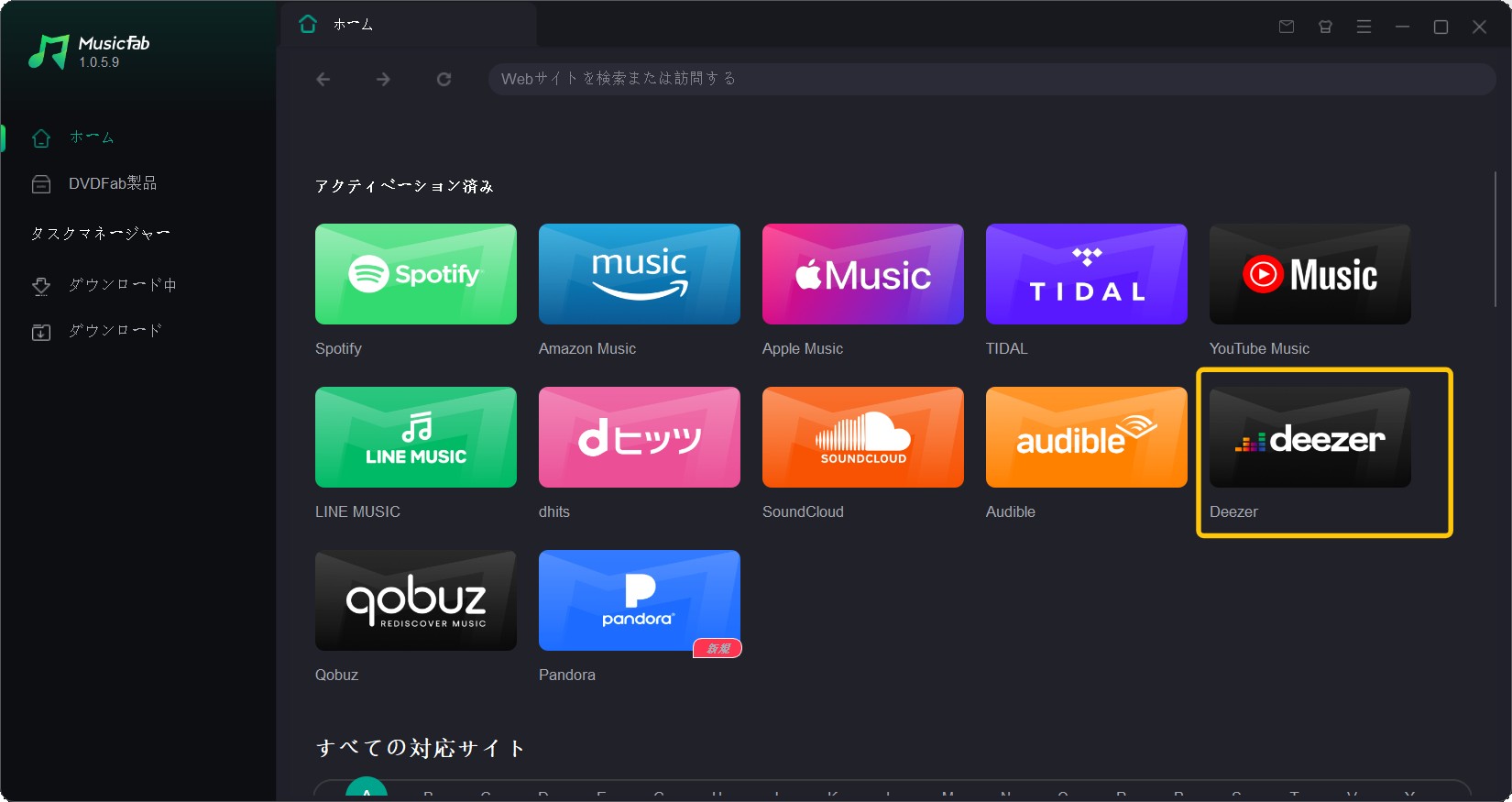Click the vertical scrollbar on the right

[1496, 239]
